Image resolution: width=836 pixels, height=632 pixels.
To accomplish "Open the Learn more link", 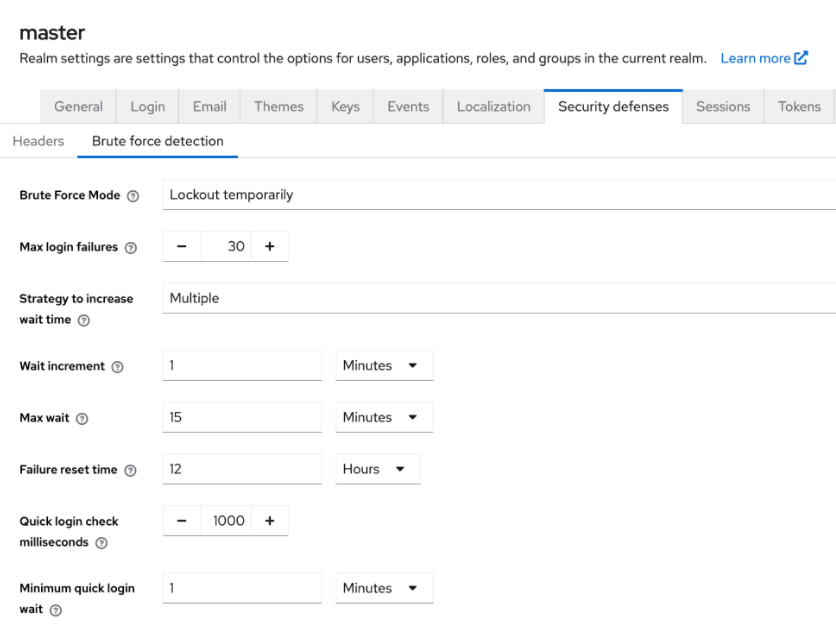I will [x=763, y=58].
